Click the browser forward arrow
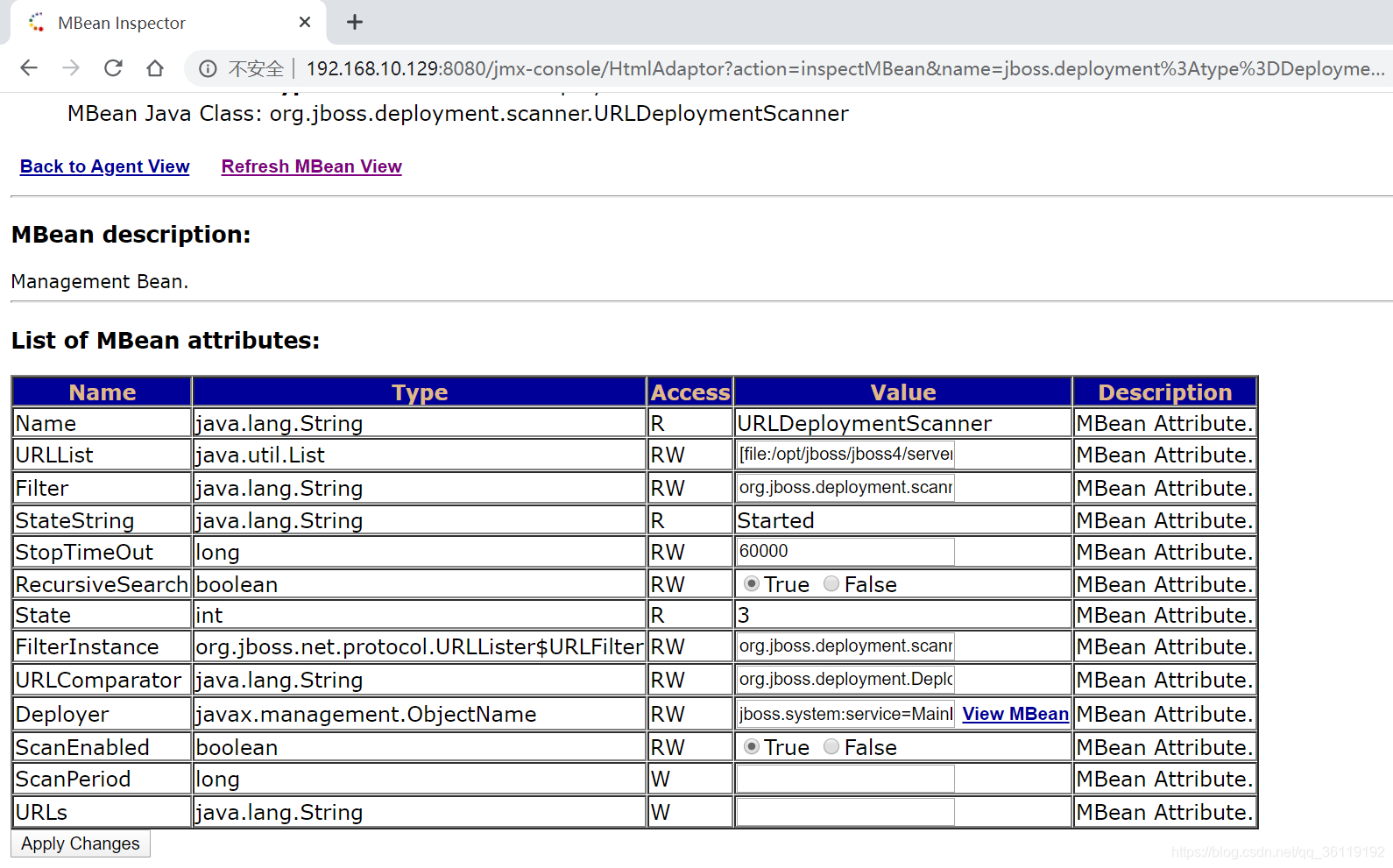Screen dimensions: 1393x868 [71, 68]
